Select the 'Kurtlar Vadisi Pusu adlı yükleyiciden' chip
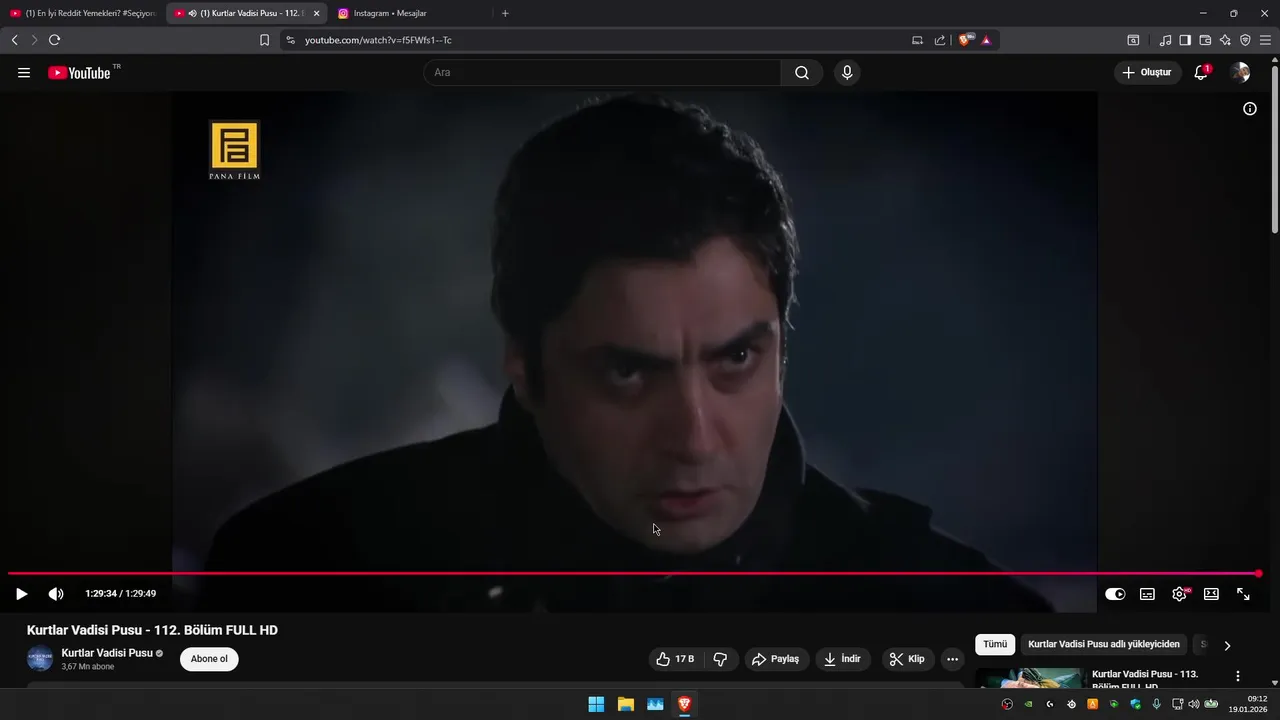Image resolution: width=1280 pixels, height=720 pixels. click(x=1104, y=645)
